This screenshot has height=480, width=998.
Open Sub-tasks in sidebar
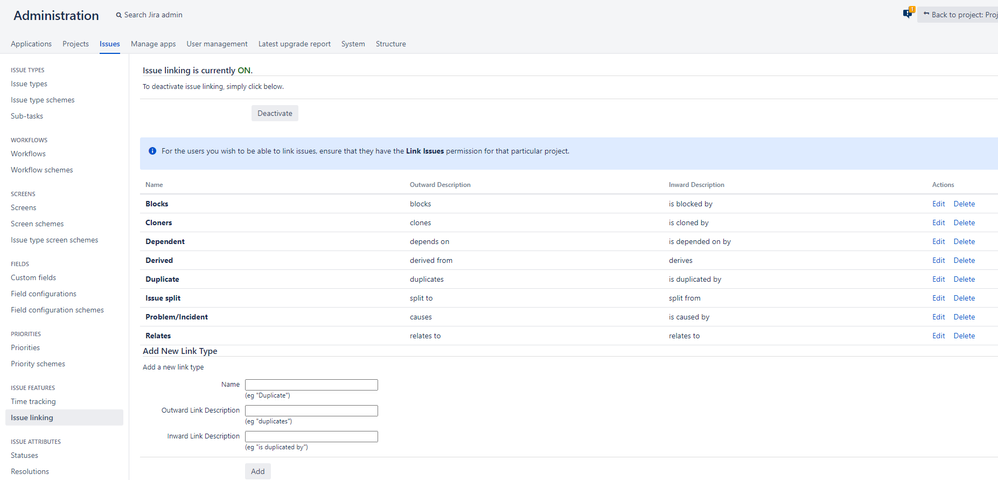[27, 116]
